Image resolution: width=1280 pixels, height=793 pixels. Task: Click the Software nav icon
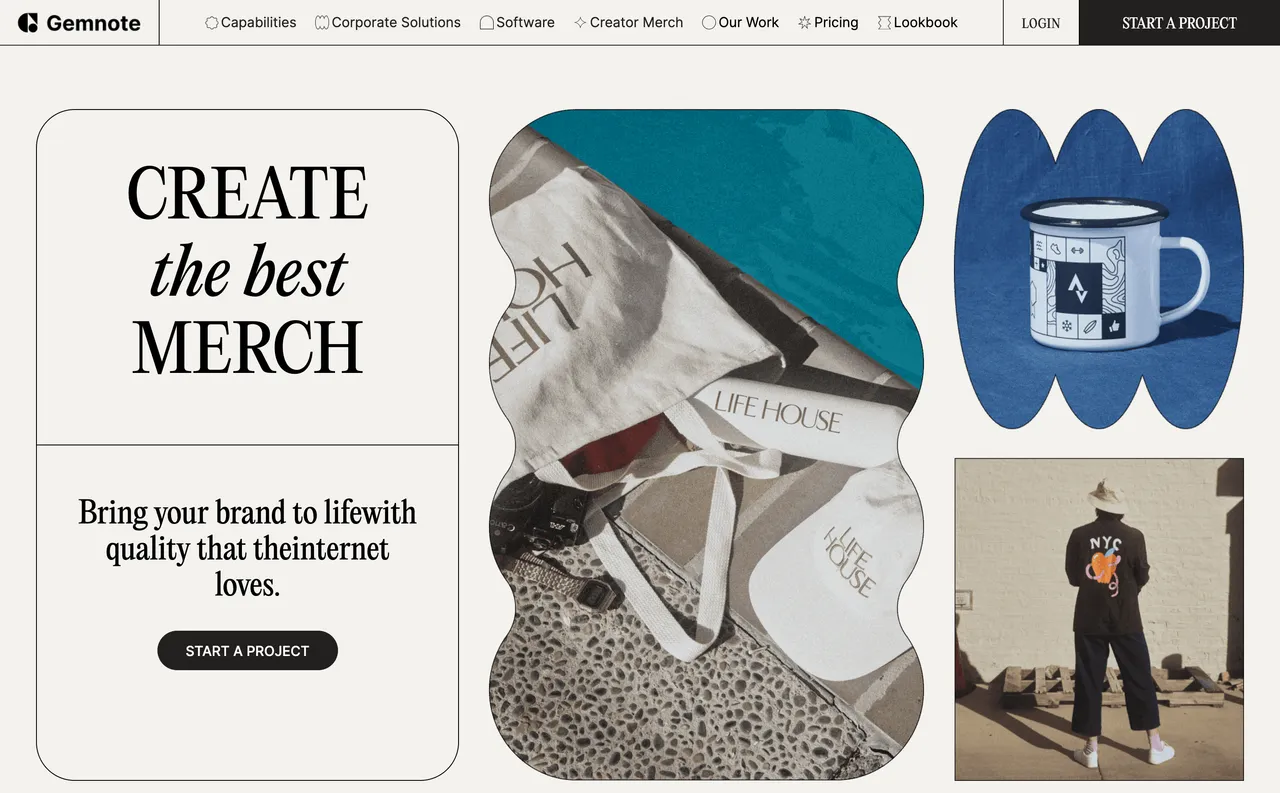pyautogui.click(x=487, y=22)
